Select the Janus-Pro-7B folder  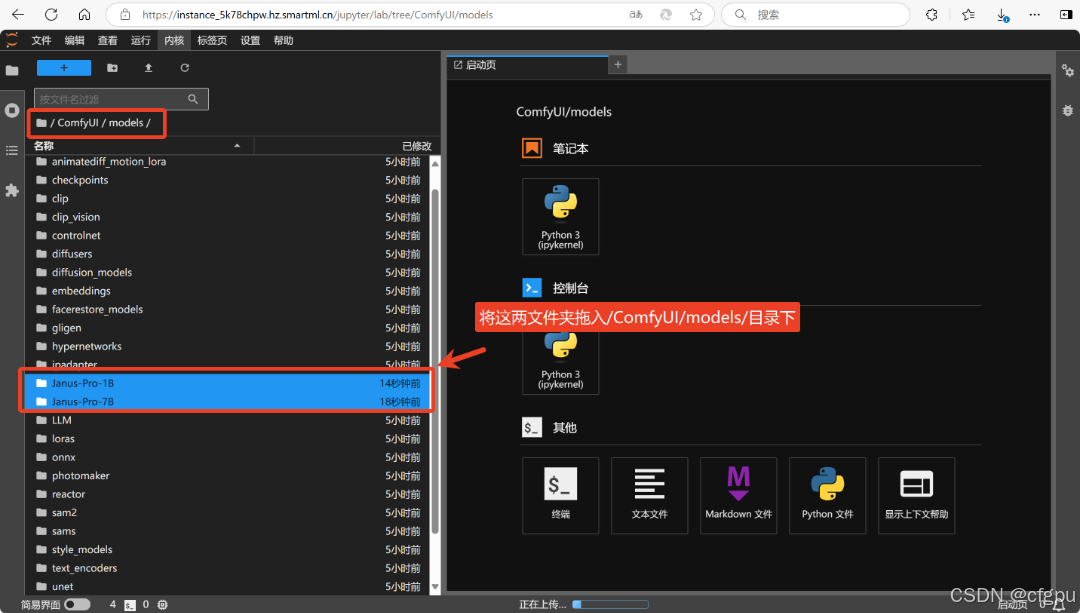[227, 402]
